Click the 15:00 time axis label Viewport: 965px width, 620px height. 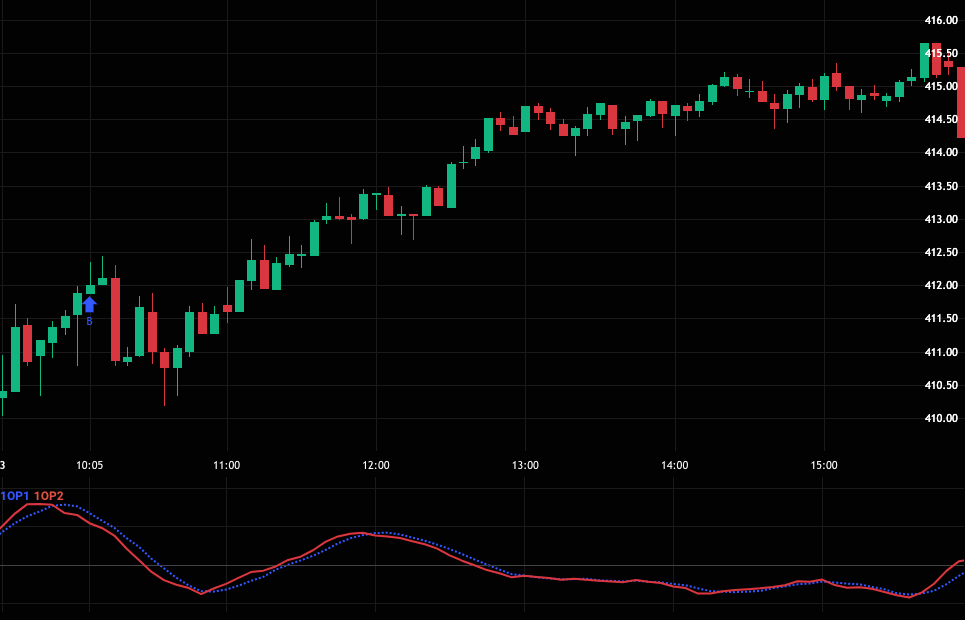tap(823, 465)
